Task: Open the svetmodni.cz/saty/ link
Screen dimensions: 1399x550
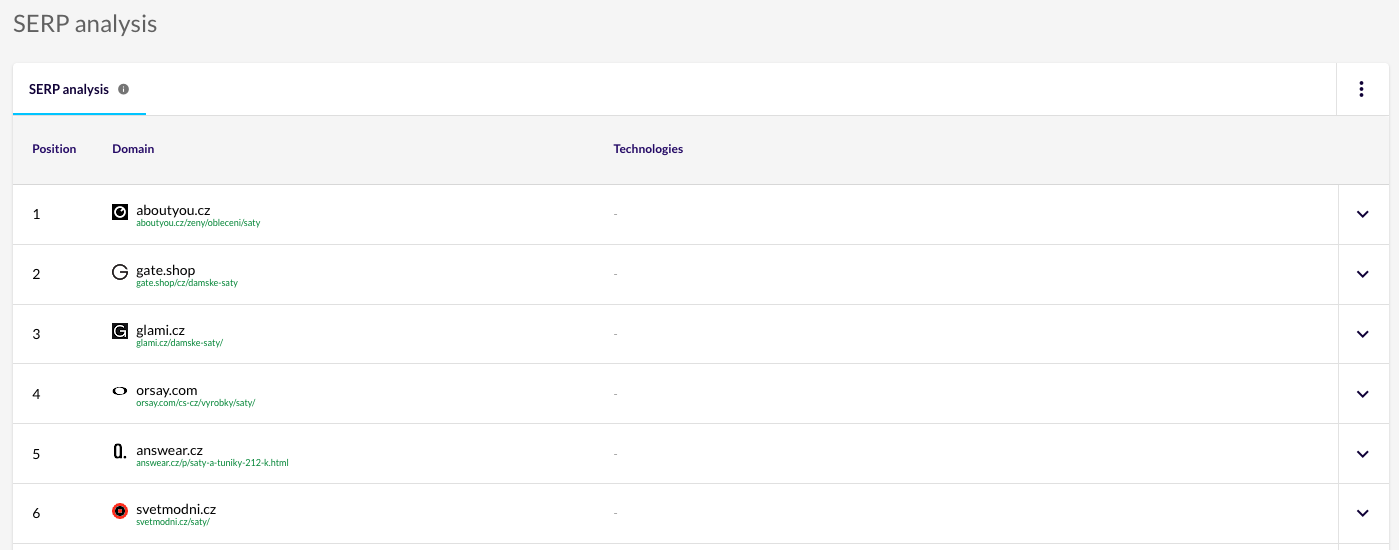Action: tap(173, 522)
